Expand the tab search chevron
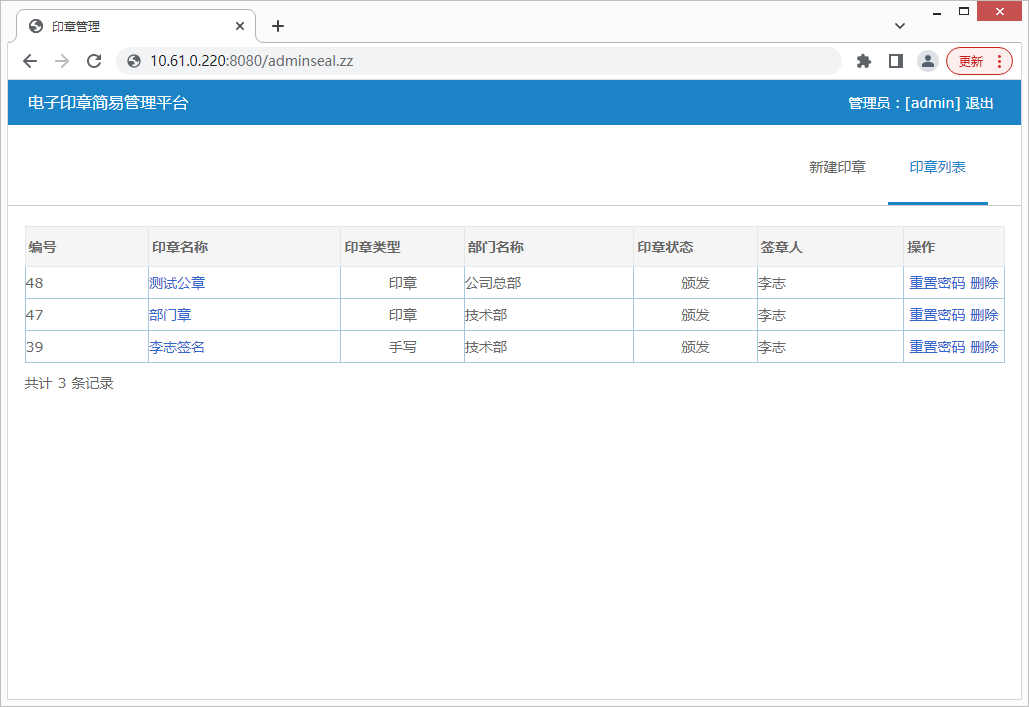1029x707 pixels. pyautogui.click(x=900, y=26)
